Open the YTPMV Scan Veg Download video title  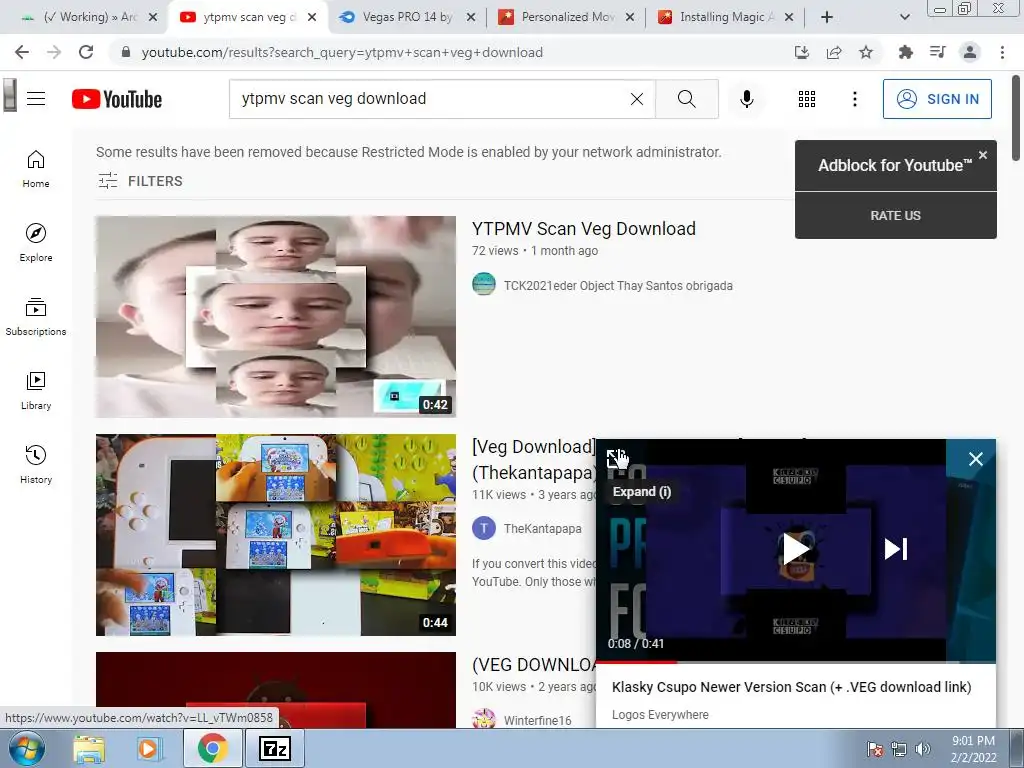coord(583,229)
